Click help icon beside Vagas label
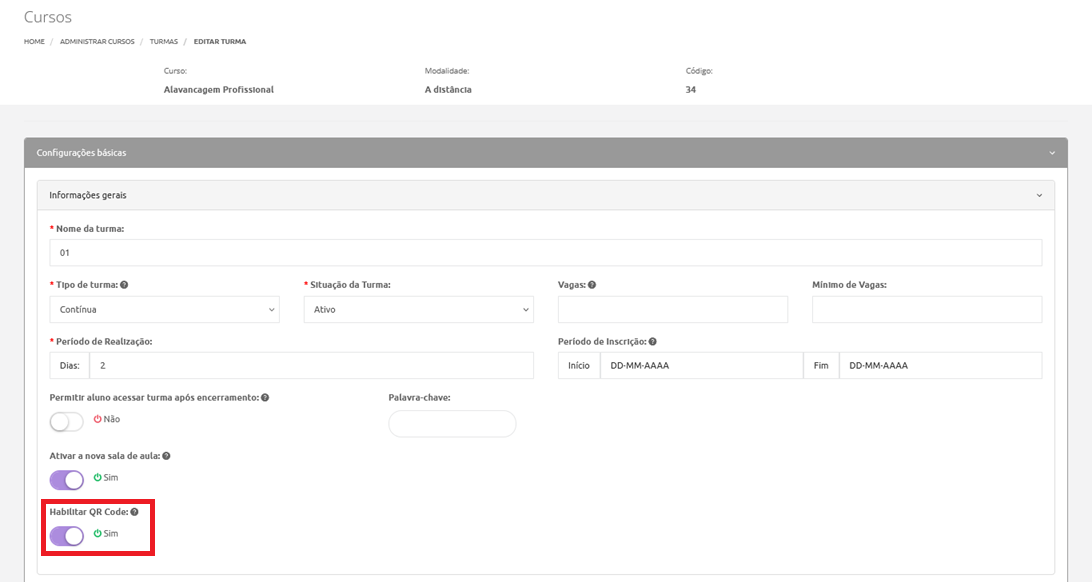This screenshot has width=1092, height=582. click(x=592, y=285)
